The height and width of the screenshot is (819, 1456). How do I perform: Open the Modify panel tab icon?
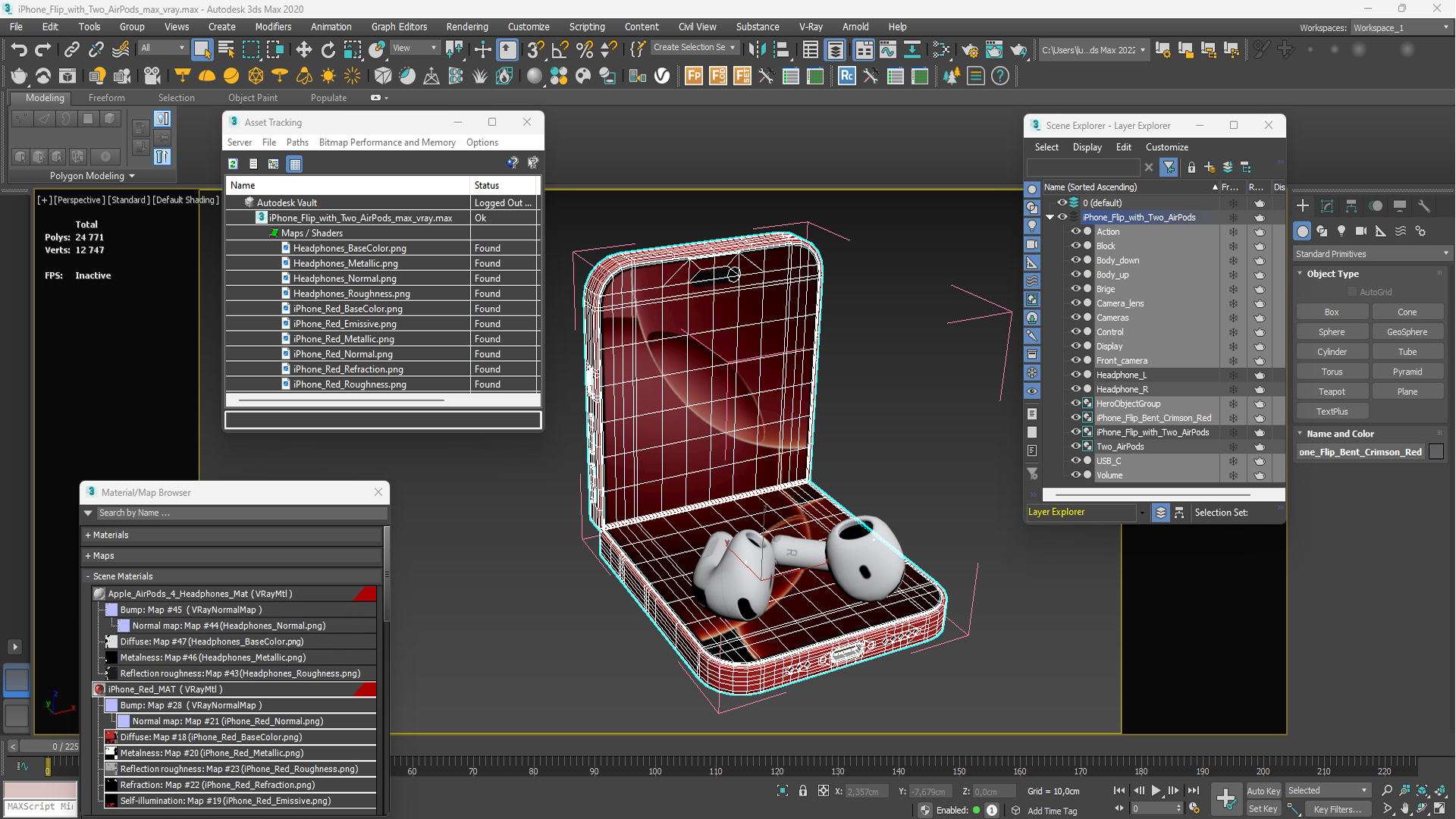tap(1327, 206)
